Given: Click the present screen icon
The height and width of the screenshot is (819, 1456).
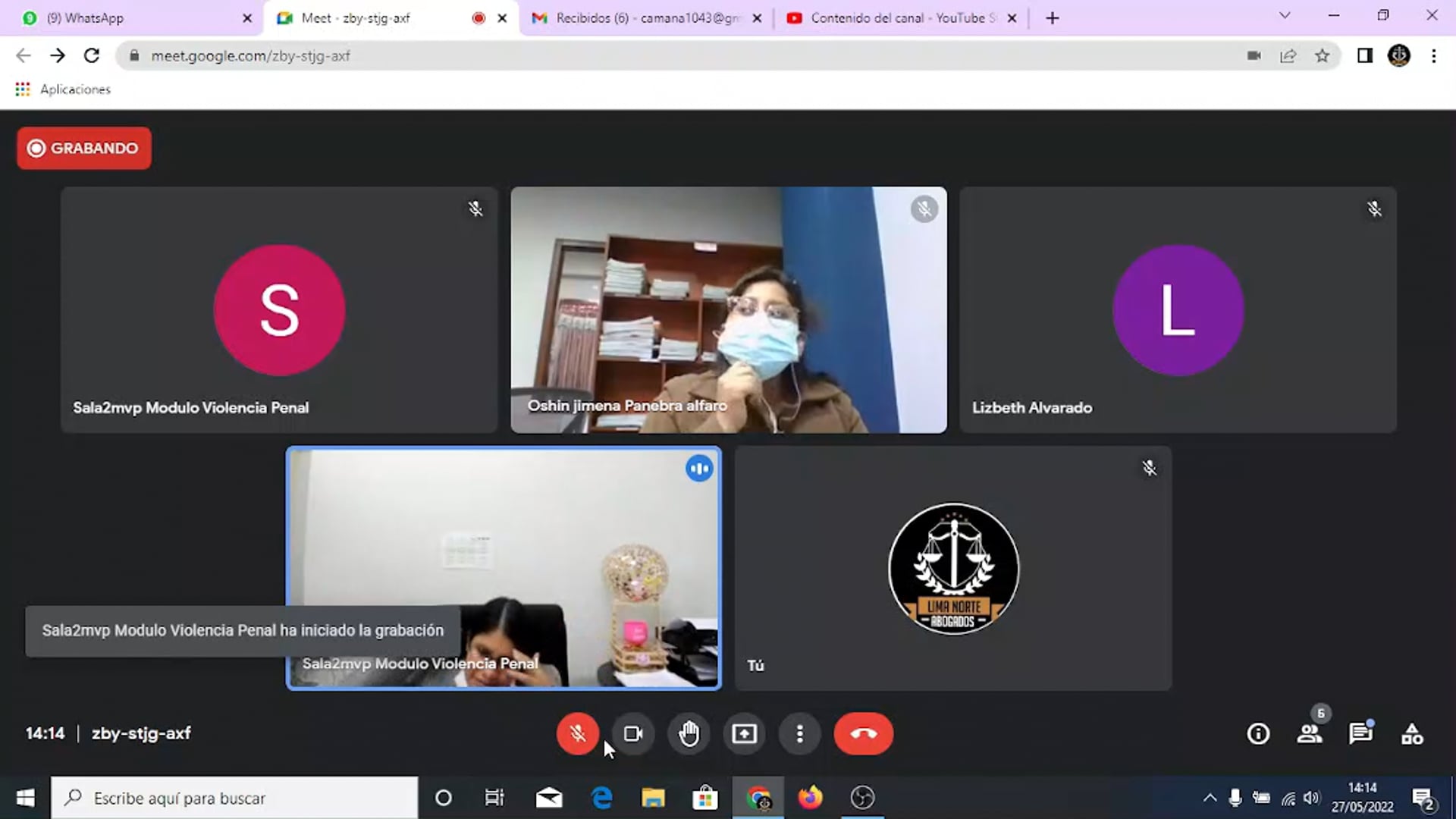Looking at the screenshot, I should [x=744, y=733].
